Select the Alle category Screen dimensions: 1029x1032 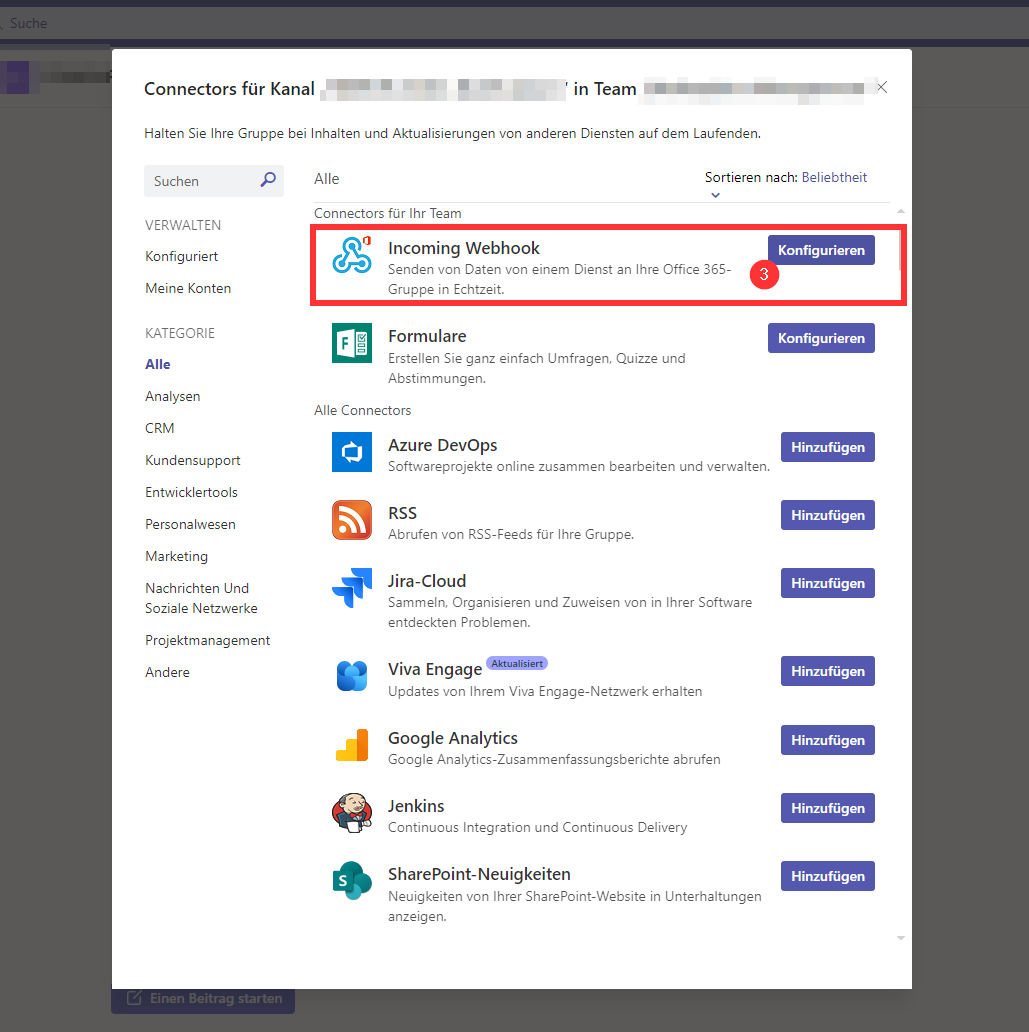[158, 364]
